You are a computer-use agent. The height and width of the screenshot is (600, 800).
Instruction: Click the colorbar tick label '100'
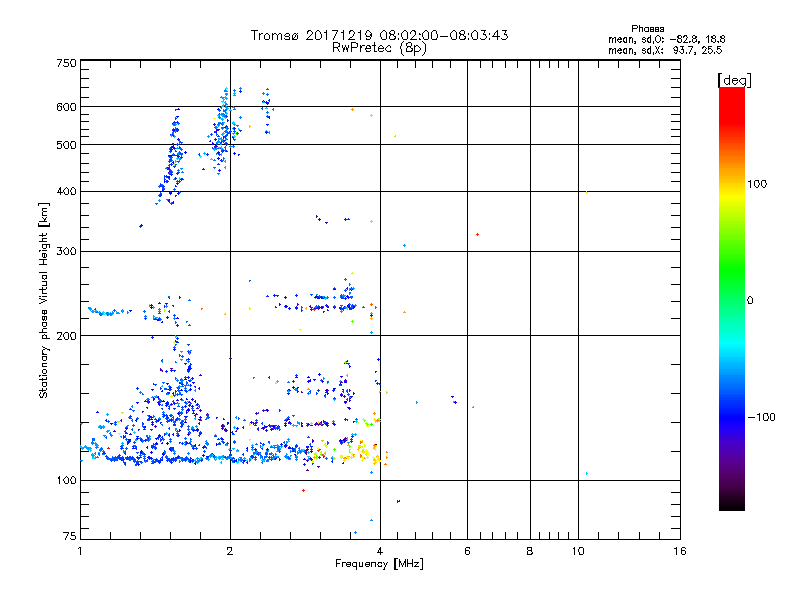point(757,184)
